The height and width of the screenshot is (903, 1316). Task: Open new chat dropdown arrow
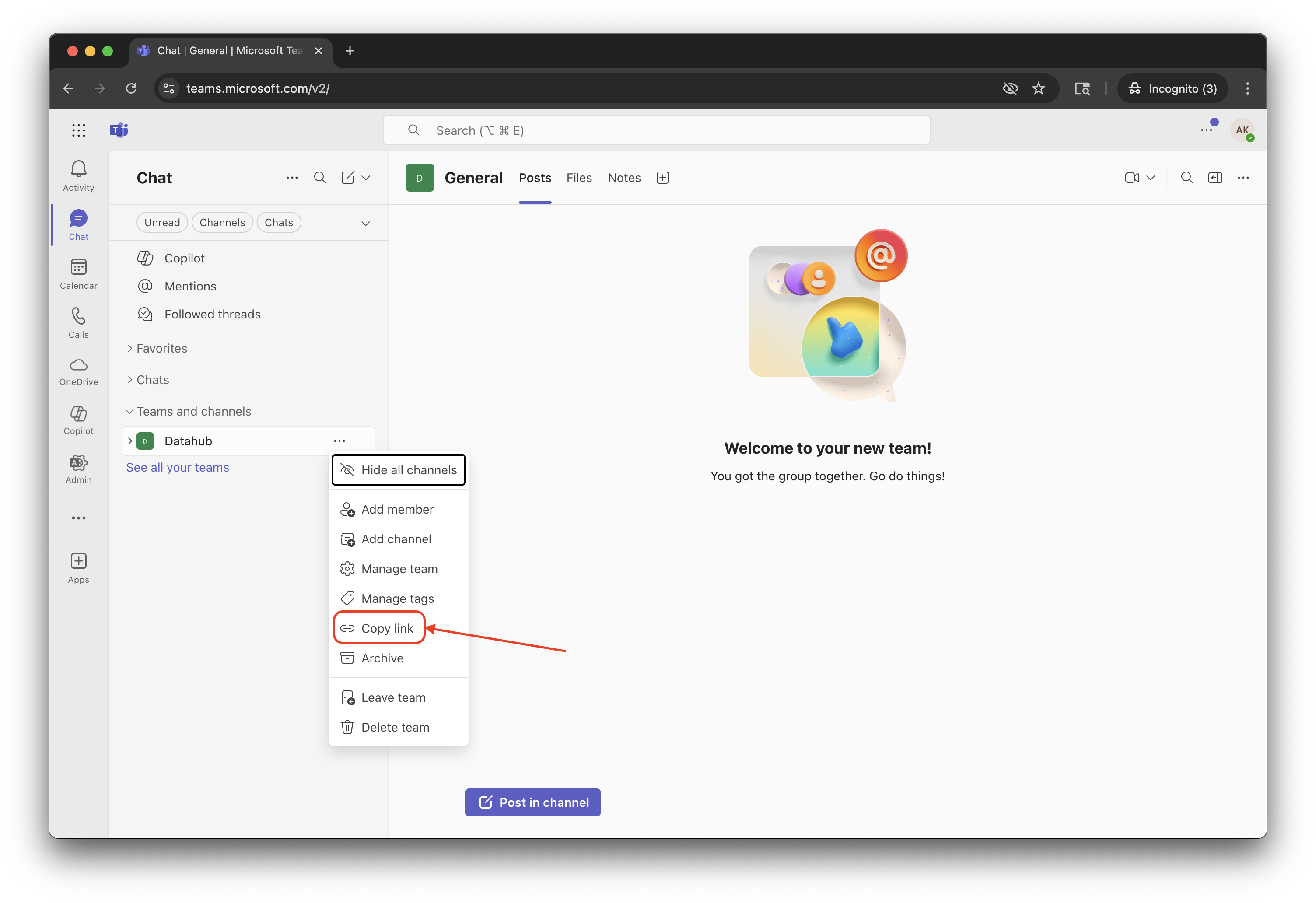coord(366,178)
